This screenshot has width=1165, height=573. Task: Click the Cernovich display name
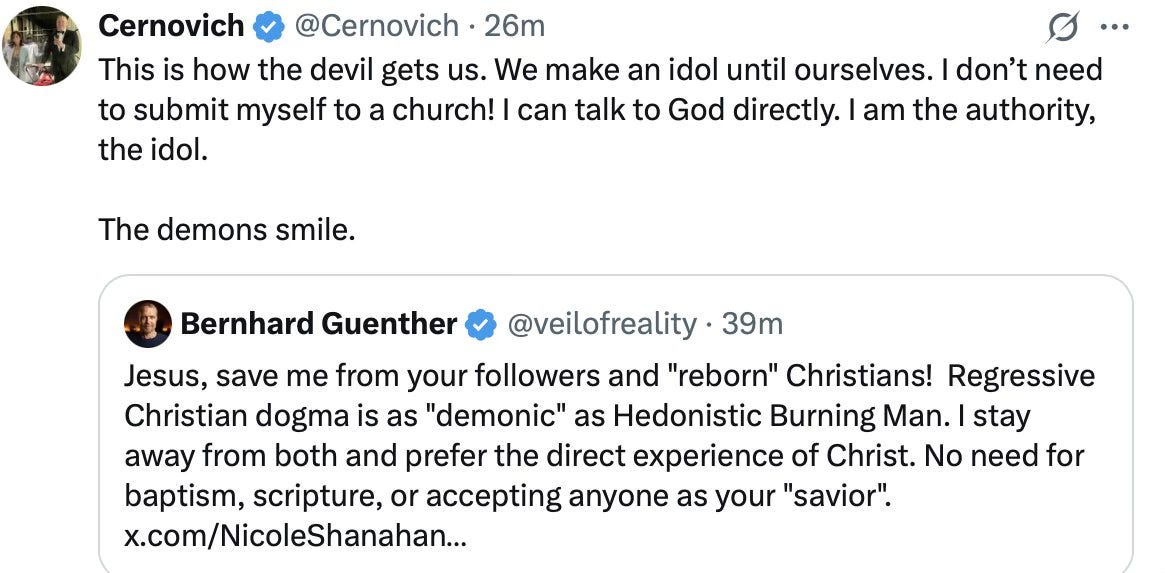[x=171, y=26]
